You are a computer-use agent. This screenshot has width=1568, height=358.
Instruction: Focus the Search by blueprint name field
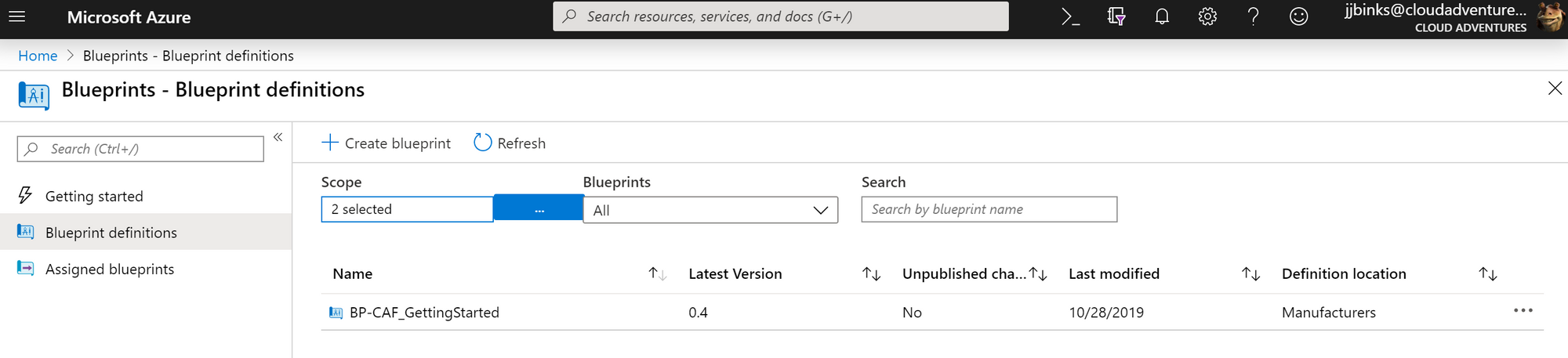[x=989, y=209]
